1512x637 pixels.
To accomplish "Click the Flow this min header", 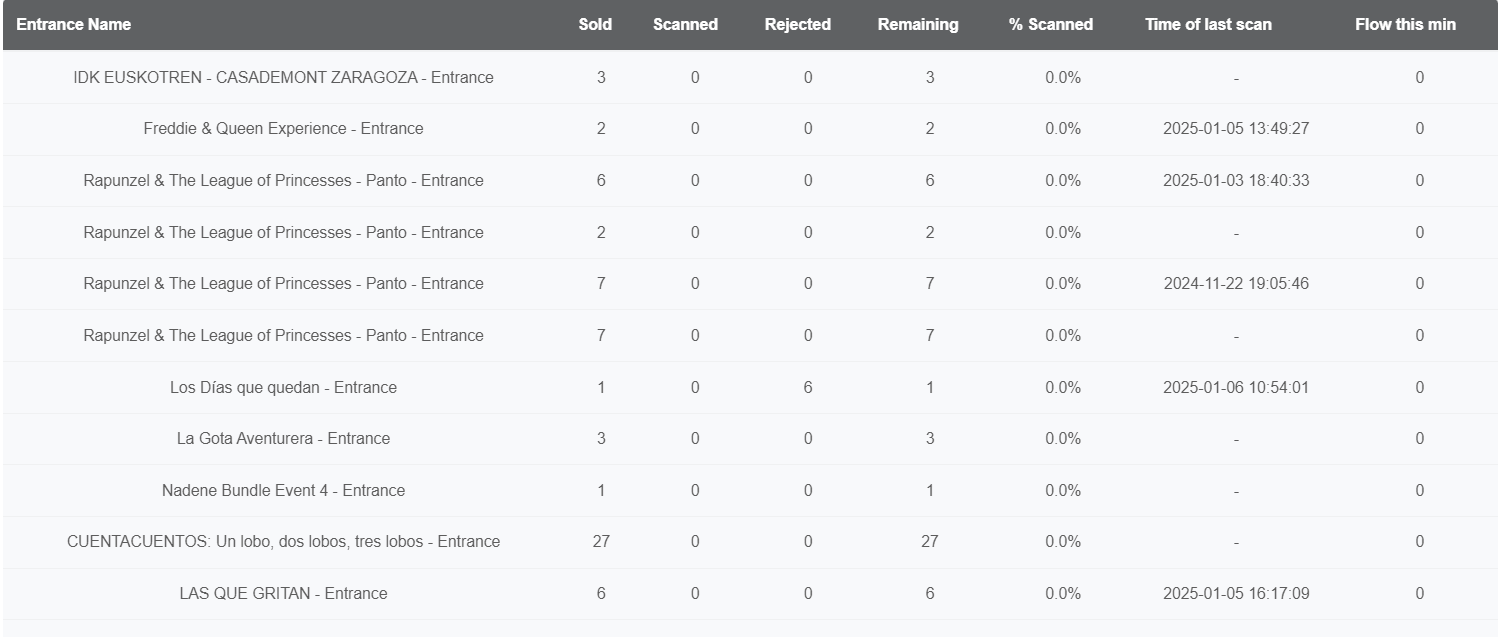I will (1406, 24).
